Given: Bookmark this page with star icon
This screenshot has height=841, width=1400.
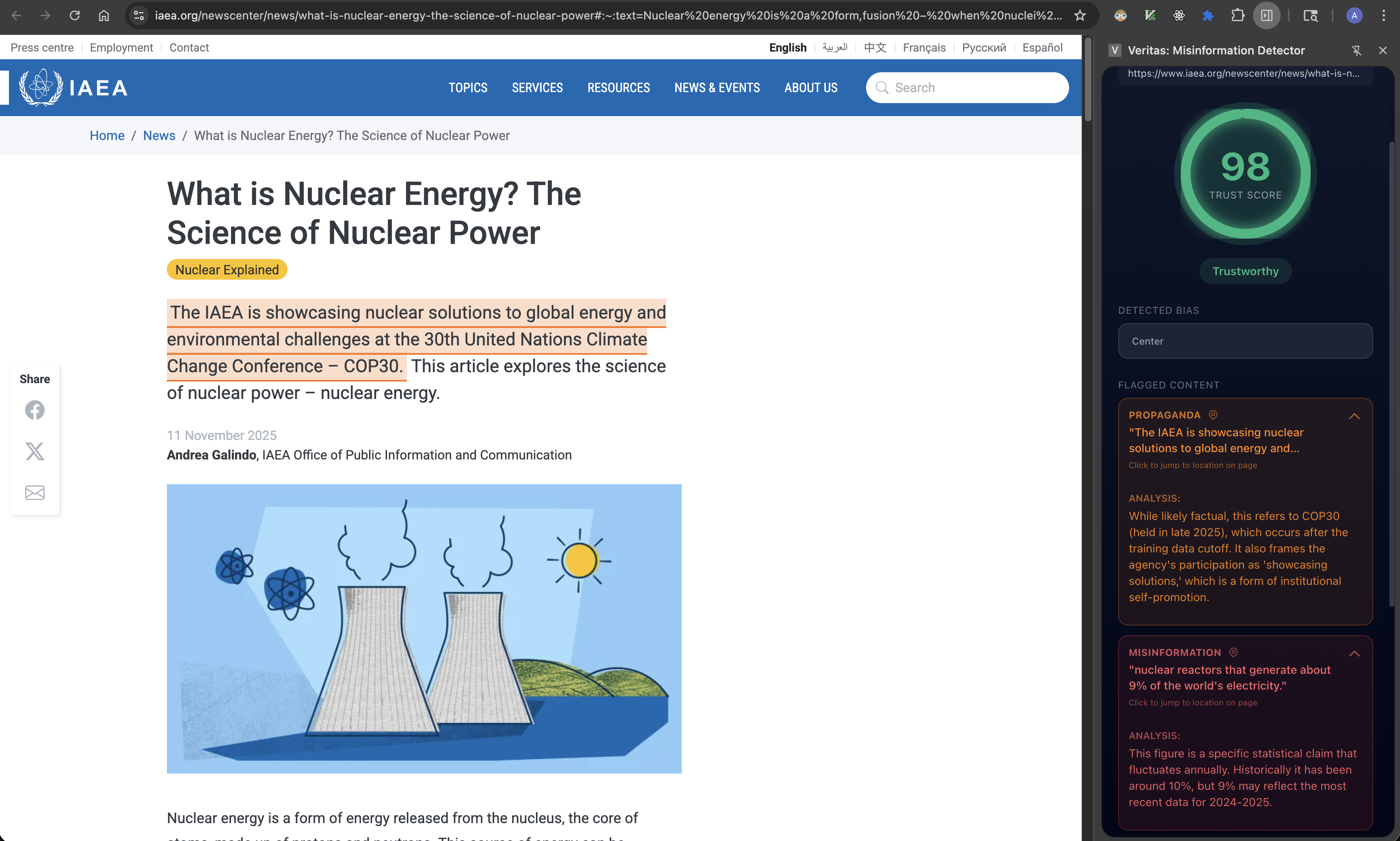Looking at the screenshot, I should [x=1080, y=15].
